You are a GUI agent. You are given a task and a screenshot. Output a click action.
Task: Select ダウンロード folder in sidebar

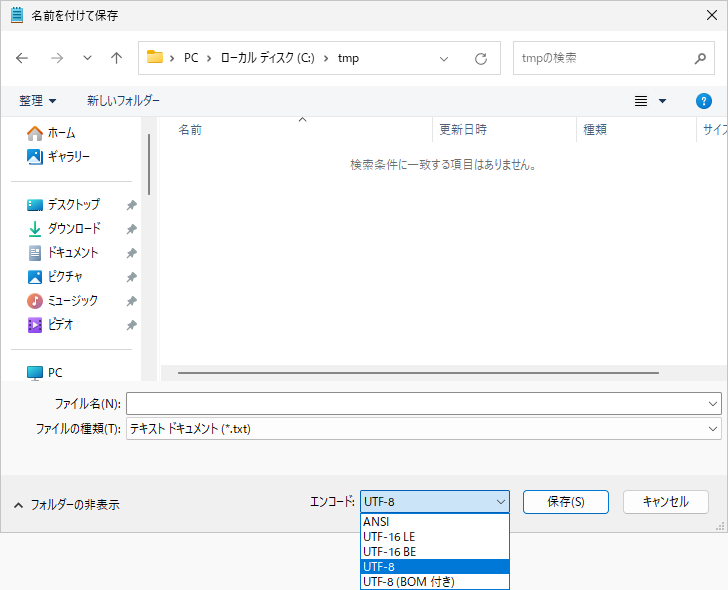73,229
